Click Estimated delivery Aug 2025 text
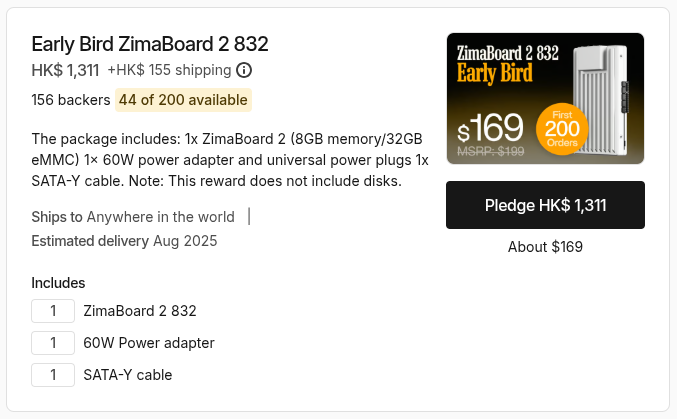This screenshot has width=677, height=419. pyautogui.click(x=124, y=241)
